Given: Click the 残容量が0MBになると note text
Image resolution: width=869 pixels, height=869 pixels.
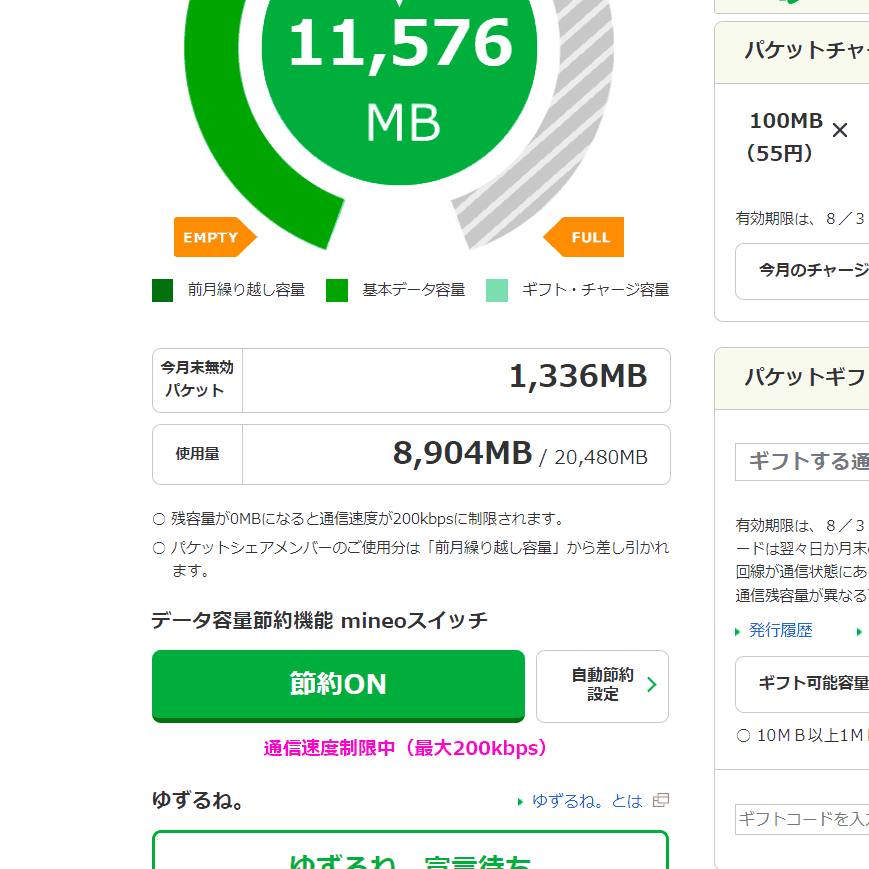Looking at the screenshot, I should tap(366, 519).
